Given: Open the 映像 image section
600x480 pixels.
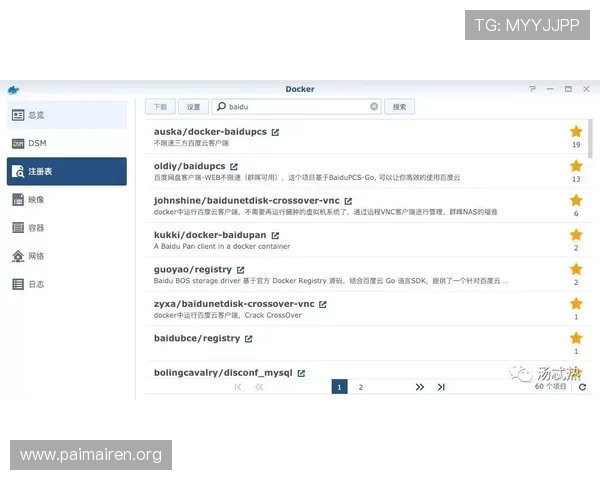Looking at the screenshot, I should 67,199.
